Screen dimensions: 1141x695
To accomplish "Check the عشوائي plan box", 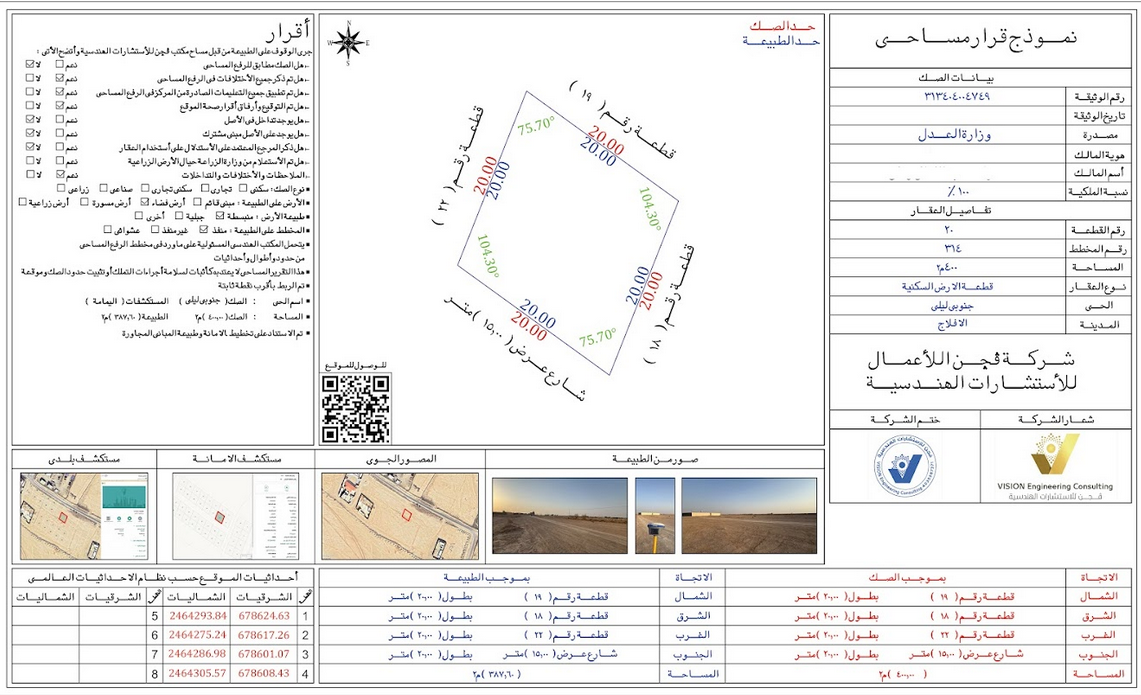I will pos(107,229).
